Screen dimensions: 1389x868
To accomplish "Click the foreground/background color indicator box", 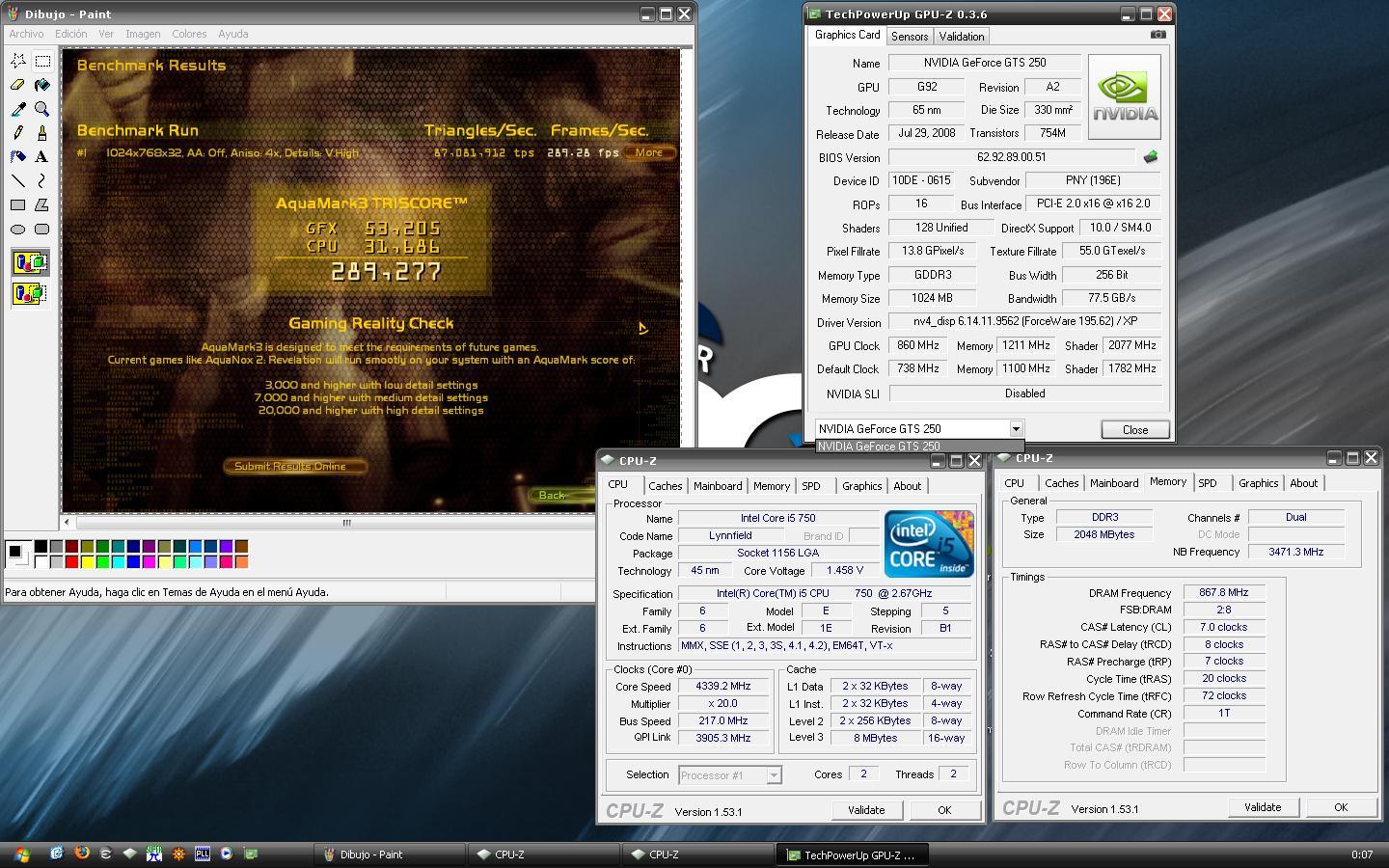I will tap(18, 555).
